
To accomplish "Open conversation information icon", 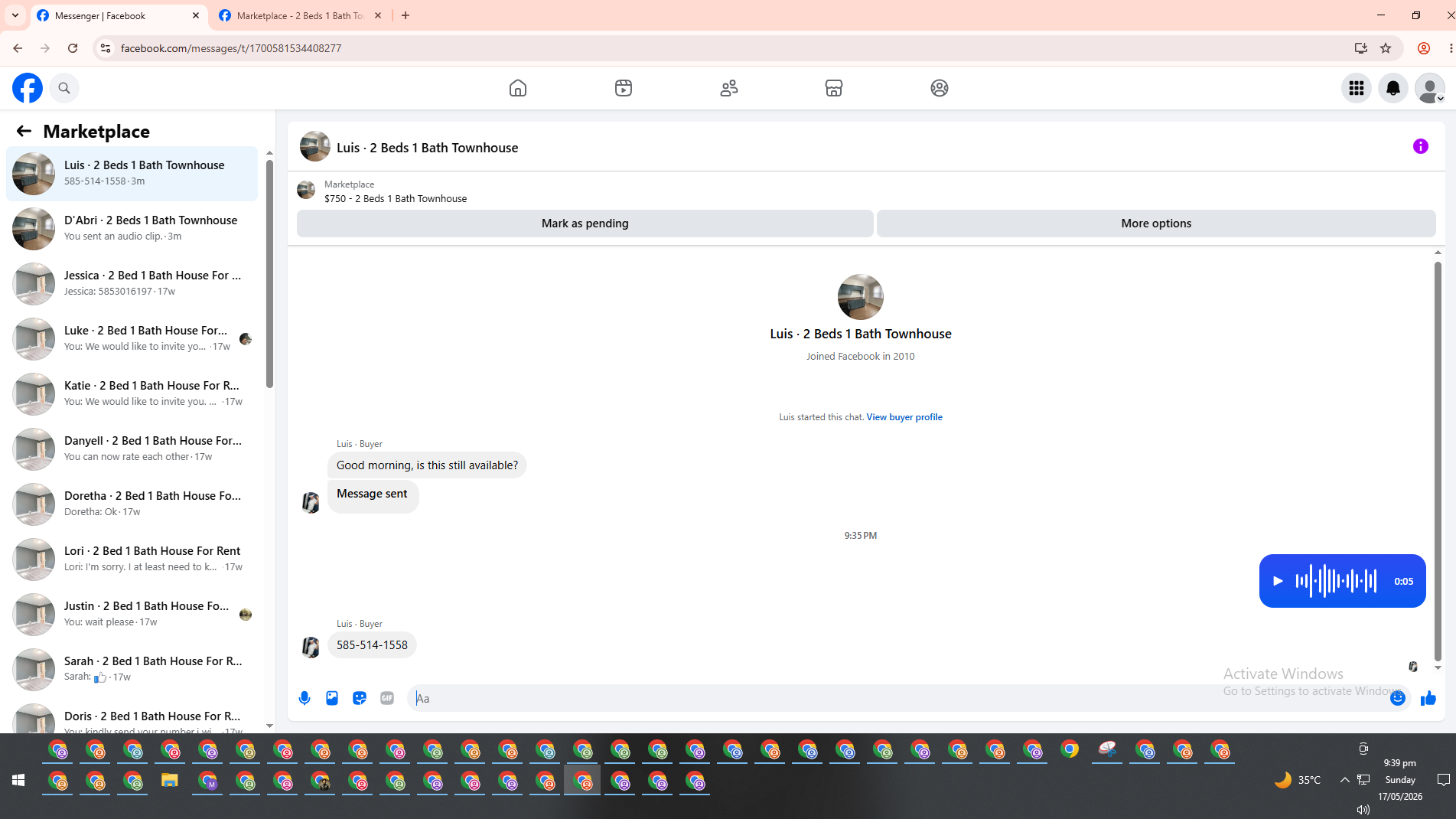I will pos(1421,146).
